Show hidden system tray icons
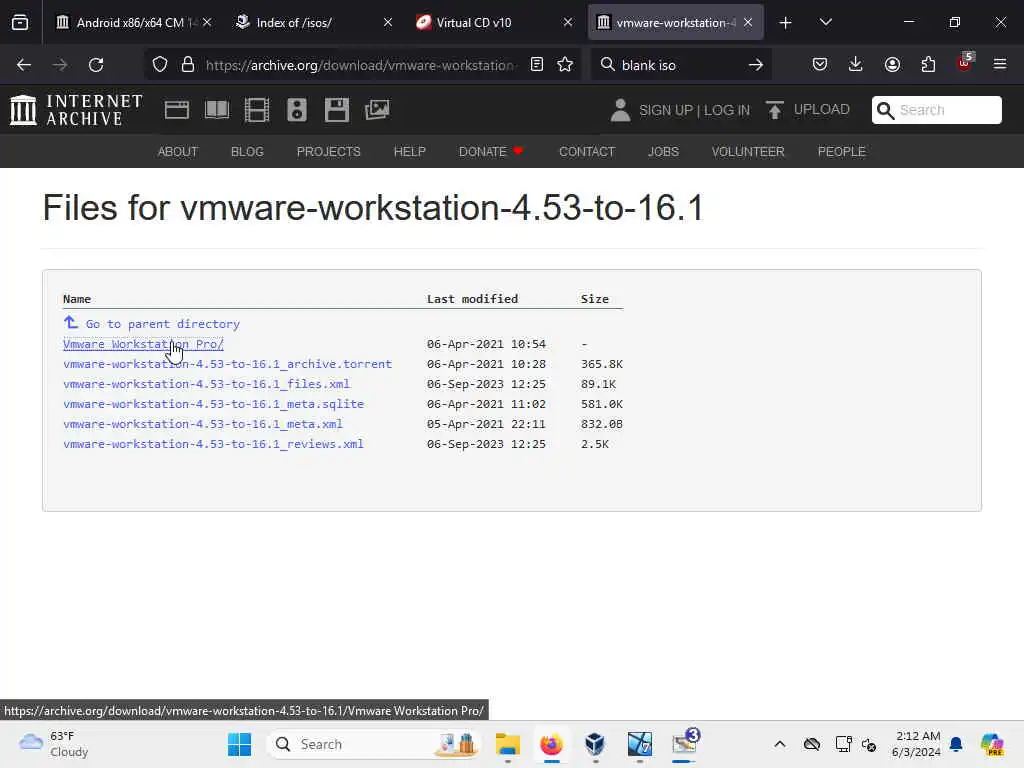 (780, 744)
